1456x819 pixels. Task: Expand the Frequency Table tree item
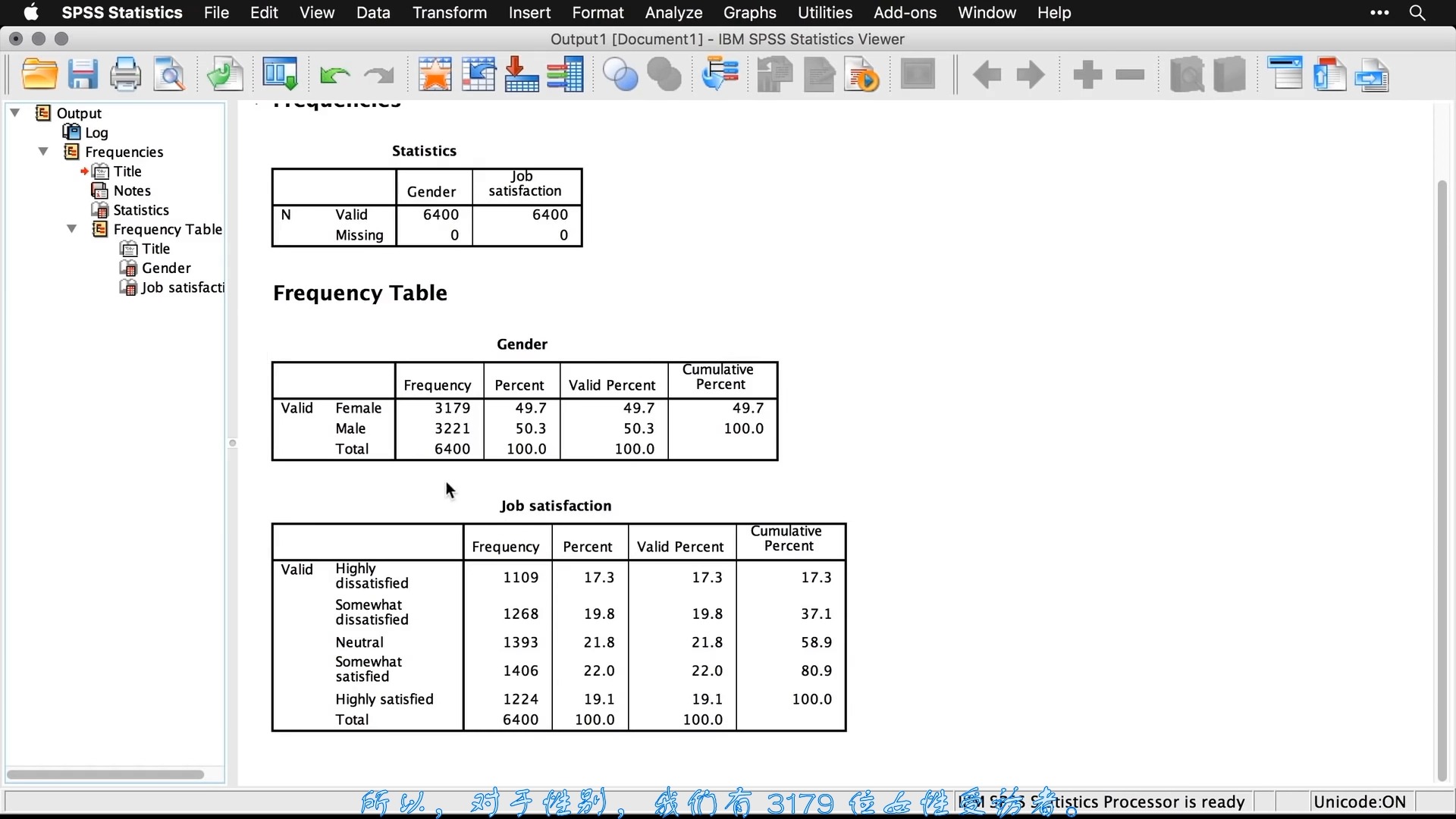(x=71, y=229)
